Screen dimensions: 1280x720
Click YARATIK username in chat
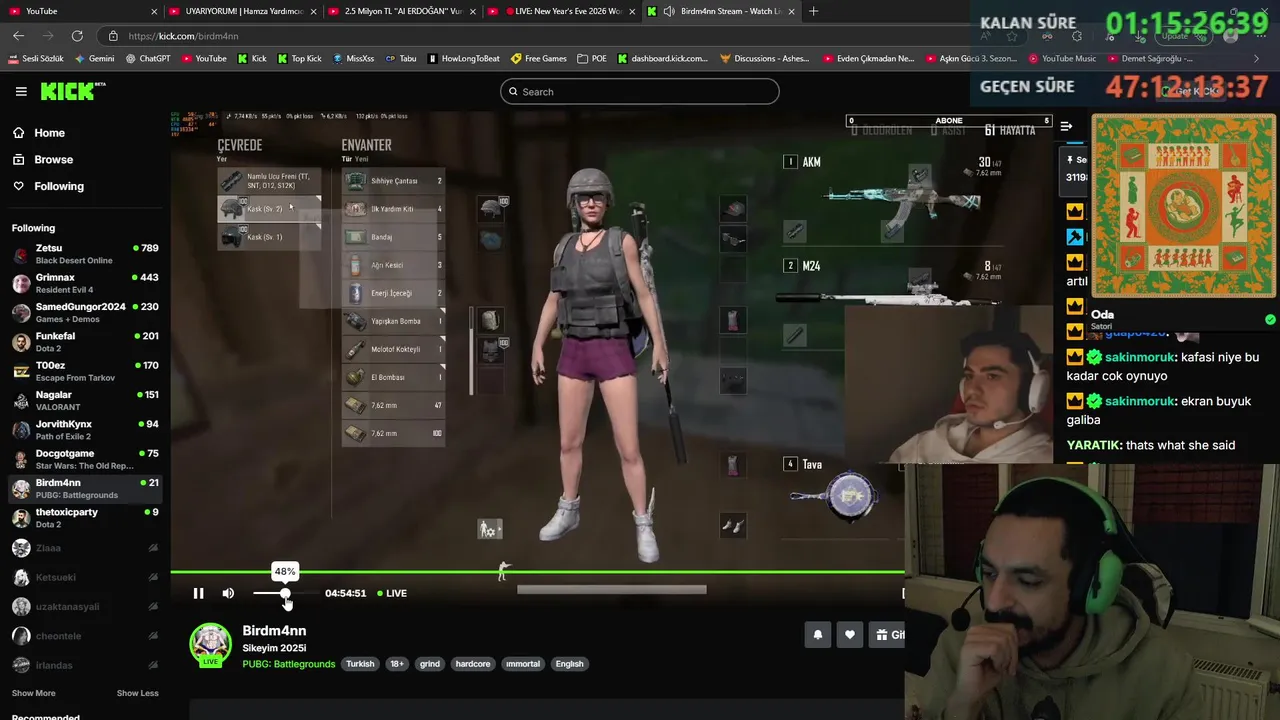click(x=1094, y=445)
